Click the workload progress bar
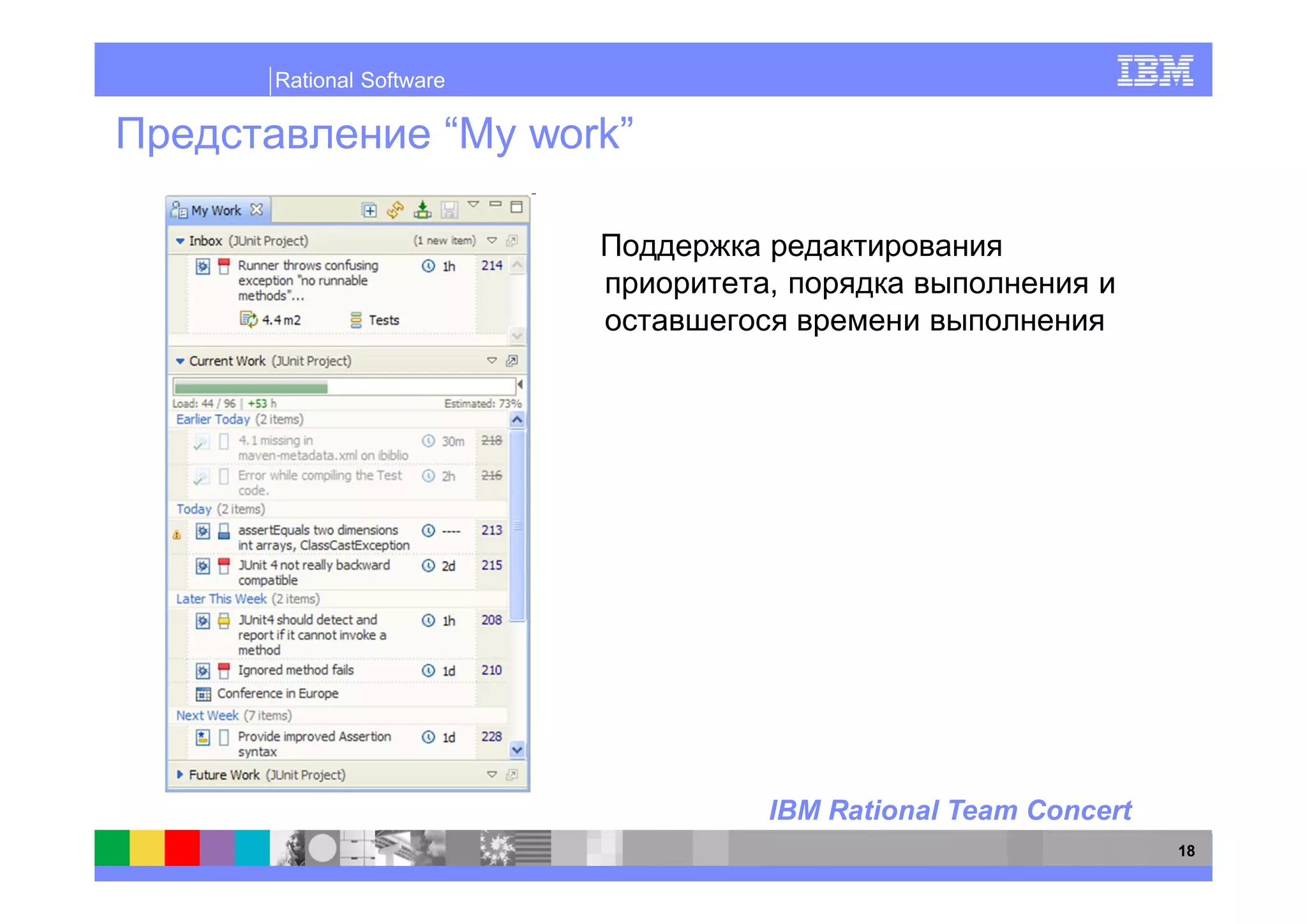 [344, 387]
